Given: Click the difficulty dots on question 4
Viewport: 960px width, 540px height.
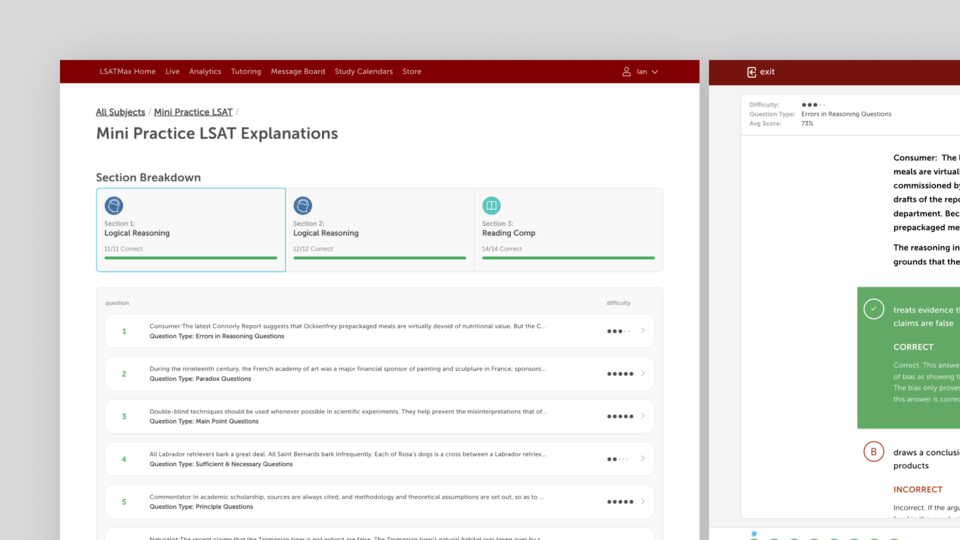Looking at the screenshot, I should coord(617,459).
